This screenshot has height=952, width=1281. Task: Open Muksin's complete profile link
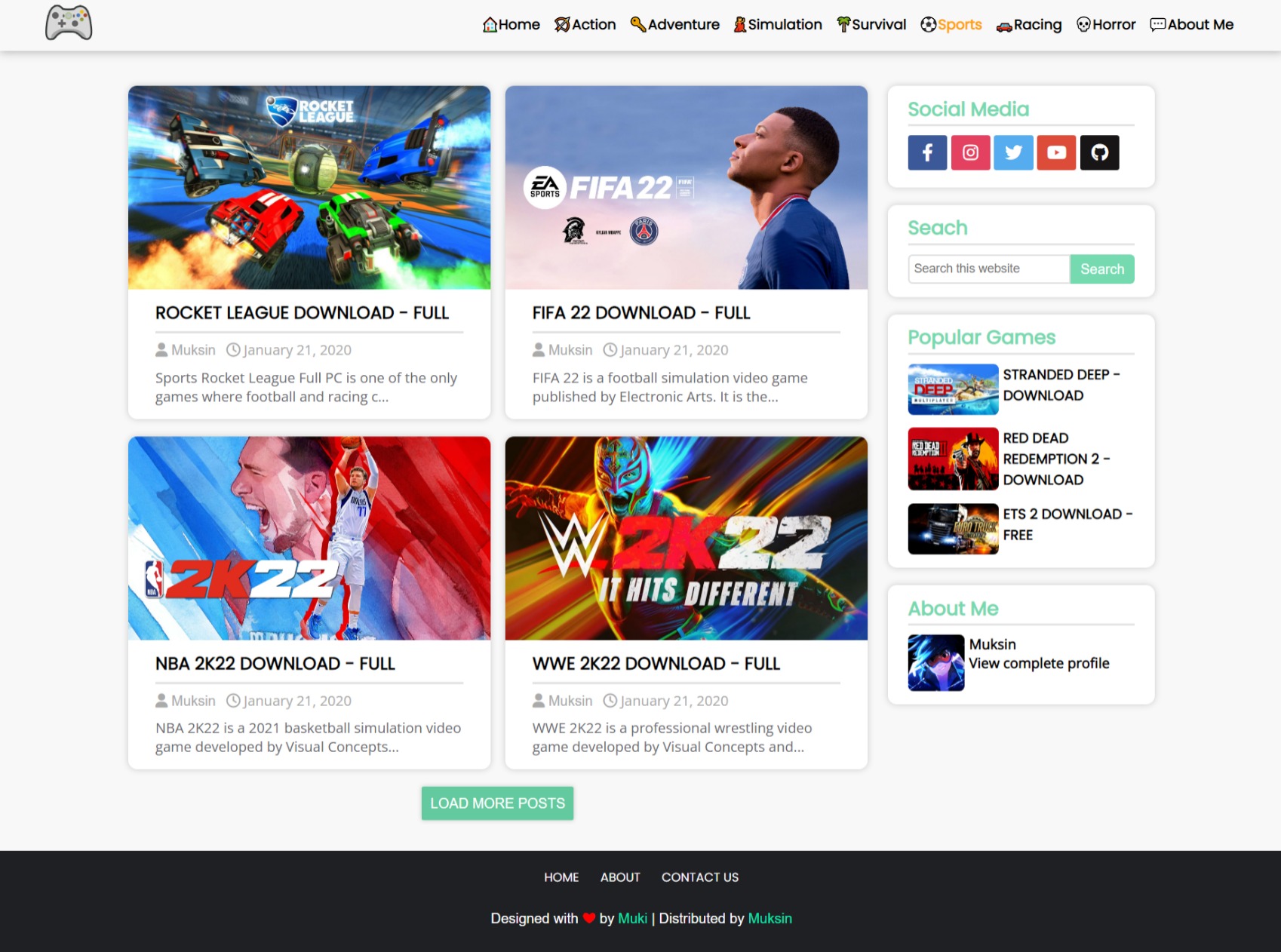coord(1039,663)
